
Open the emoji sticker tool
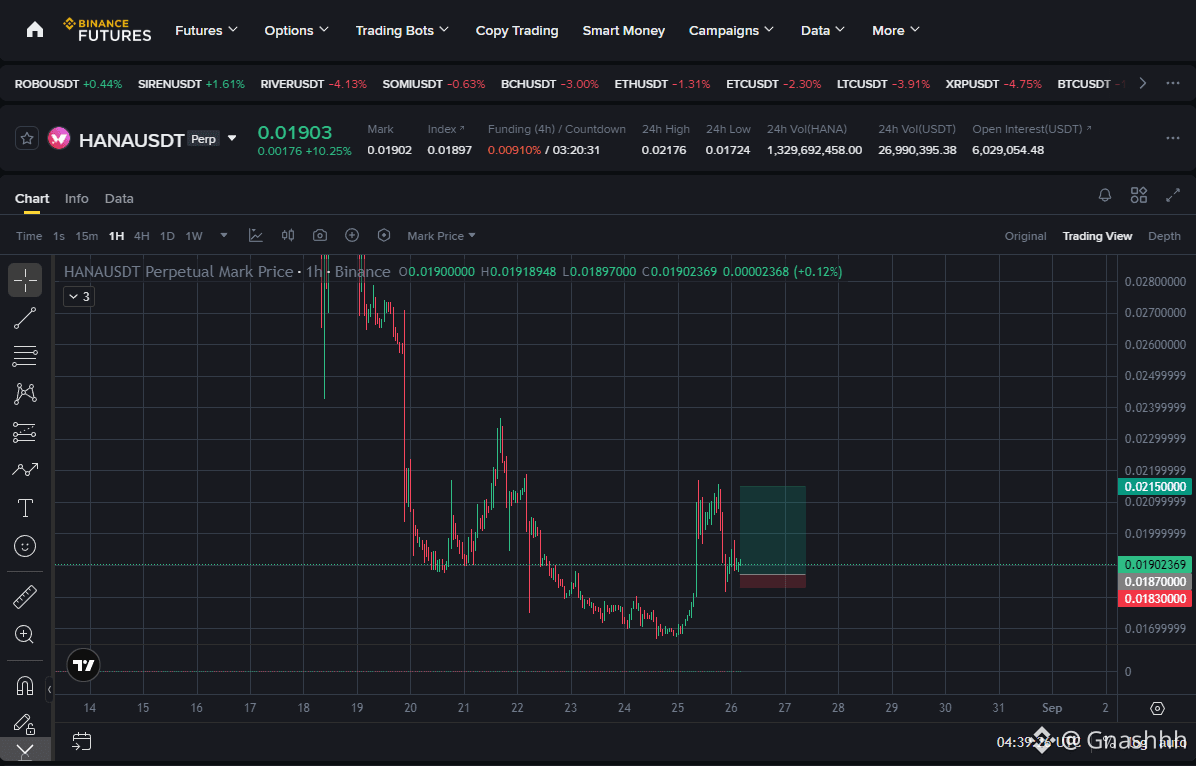coord(25,546)
